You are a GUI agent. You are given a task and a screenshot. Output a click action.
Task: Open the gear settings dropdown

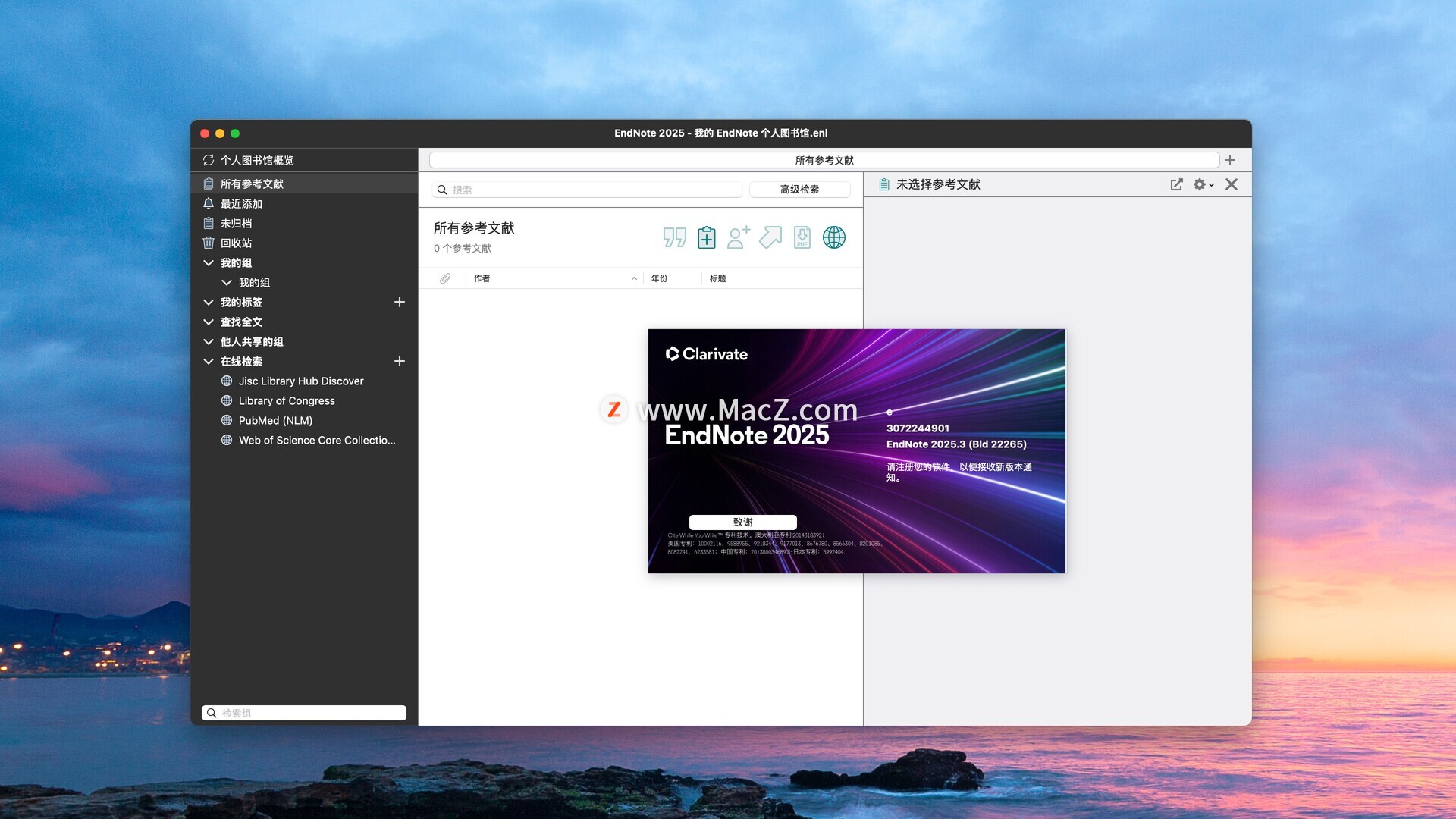(1203, 184)
